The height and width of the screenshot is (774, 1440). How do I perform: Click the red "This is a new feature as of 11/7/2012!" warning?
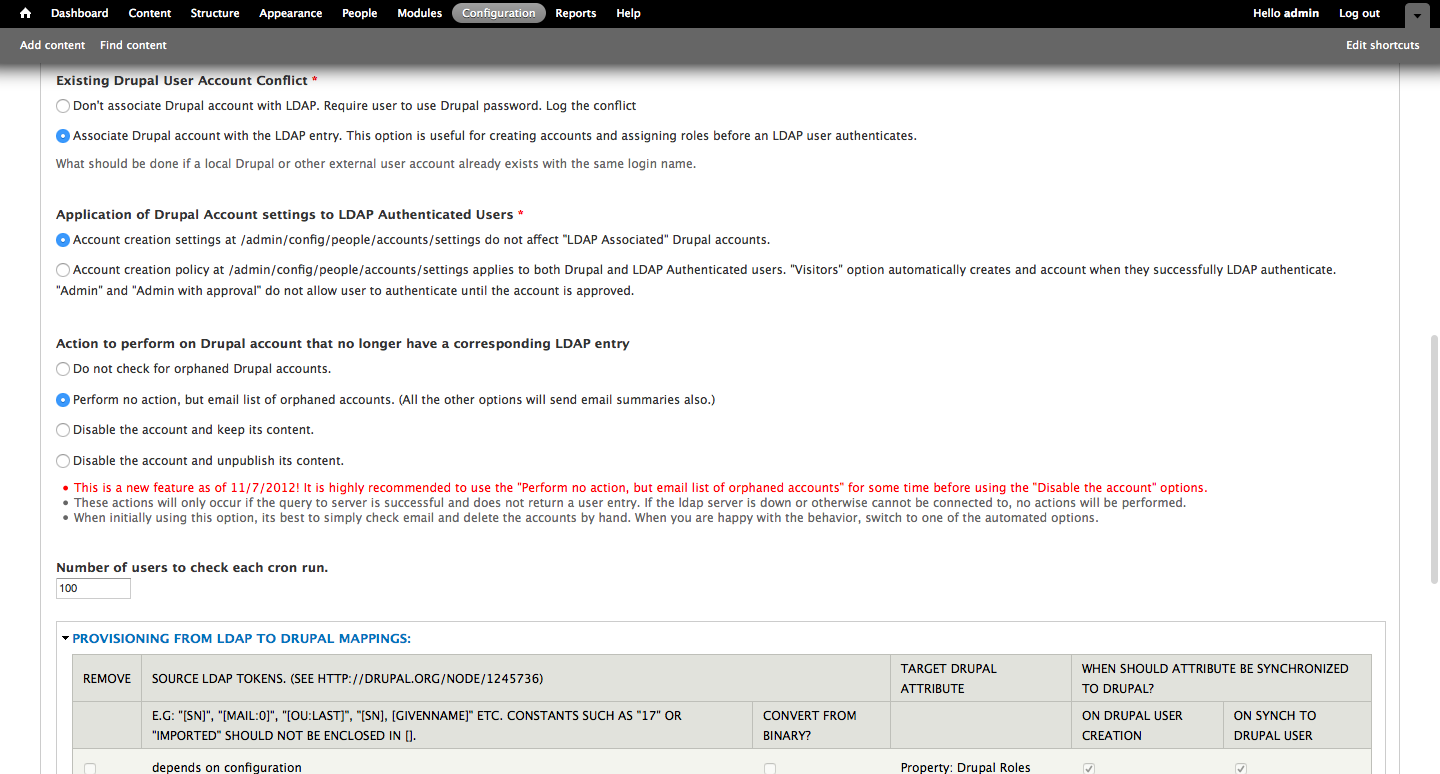point(641,488)
